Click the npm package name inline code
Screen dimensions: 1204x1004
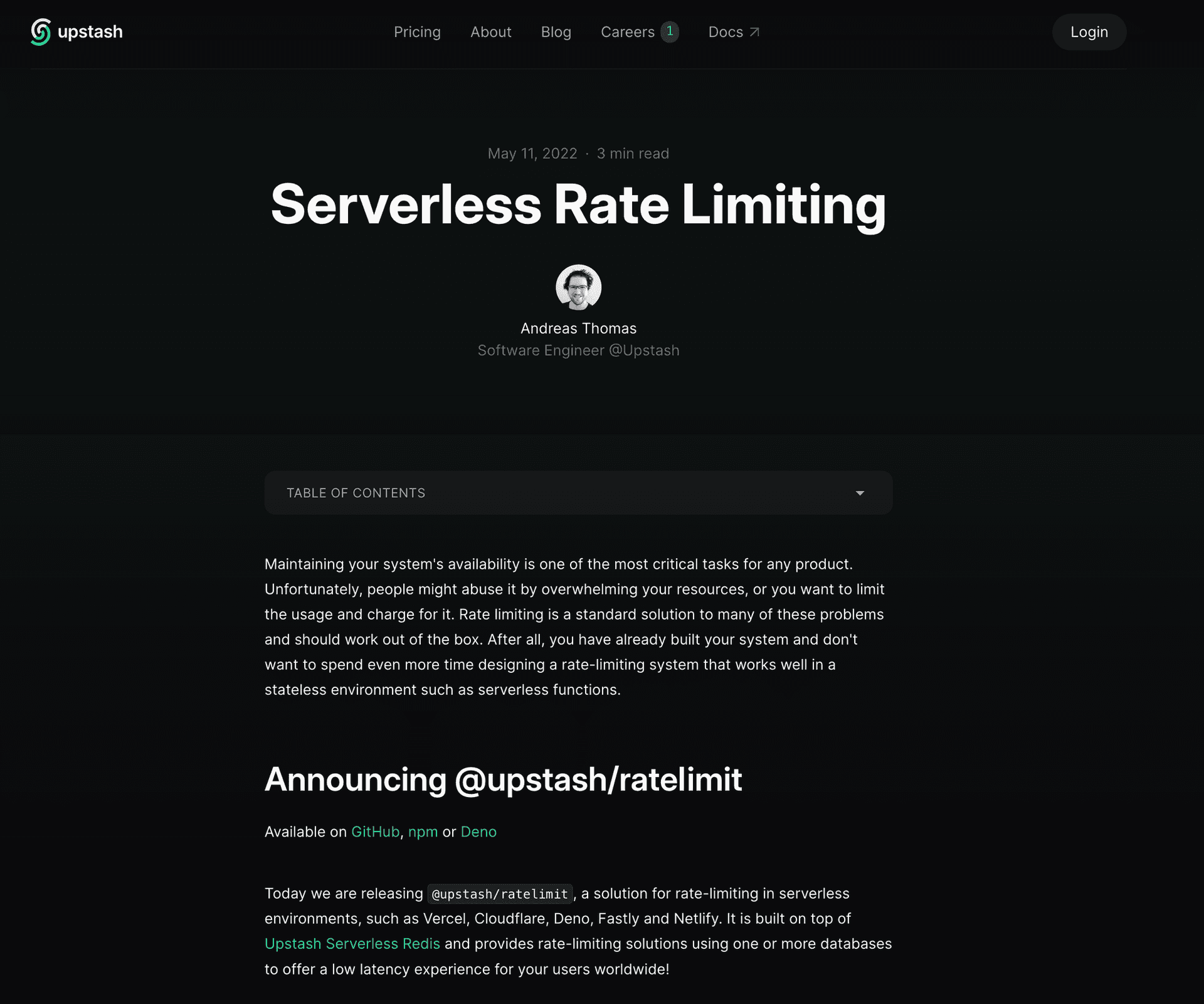(500, 893)
